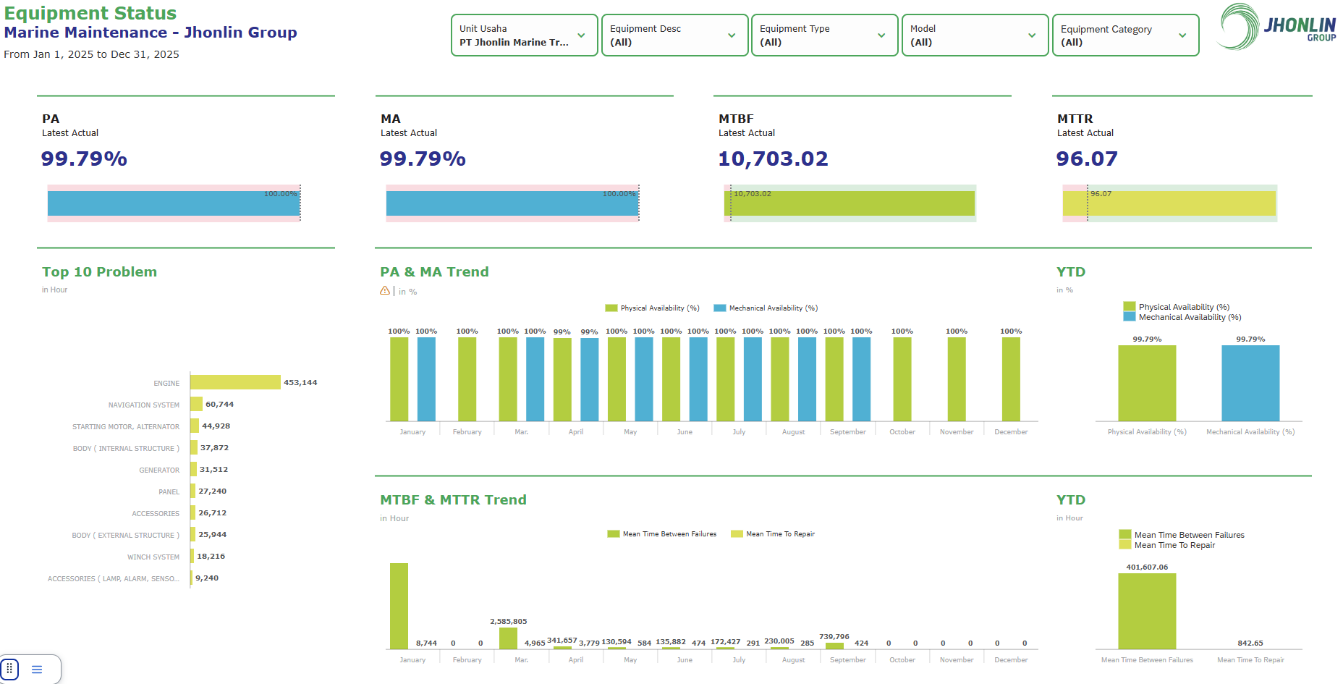Open the Equipment Type filter
The image size is (1343, 684).
(825, 35)
